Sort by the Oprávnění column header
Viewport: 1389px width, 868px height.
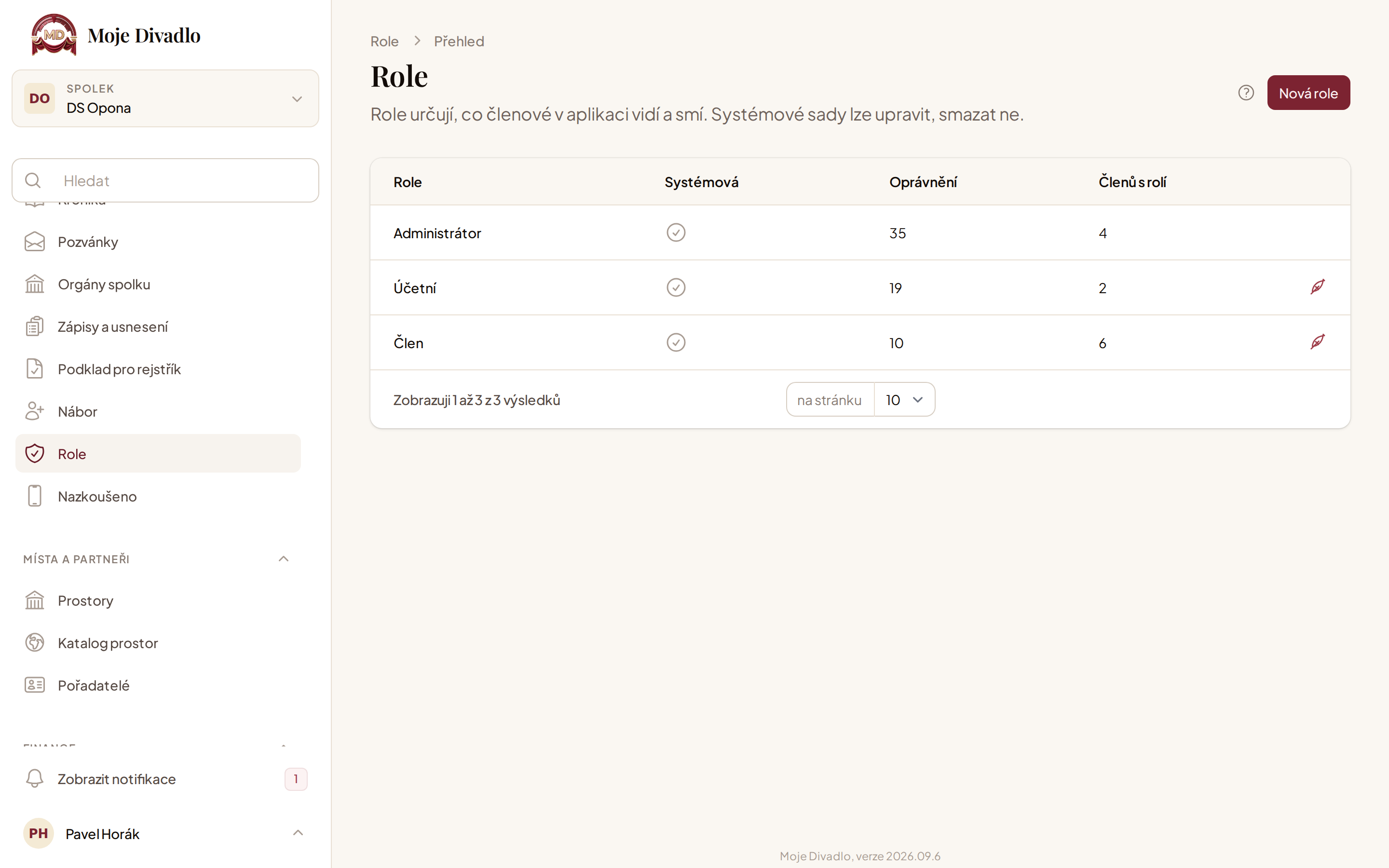tap(923, 182)
